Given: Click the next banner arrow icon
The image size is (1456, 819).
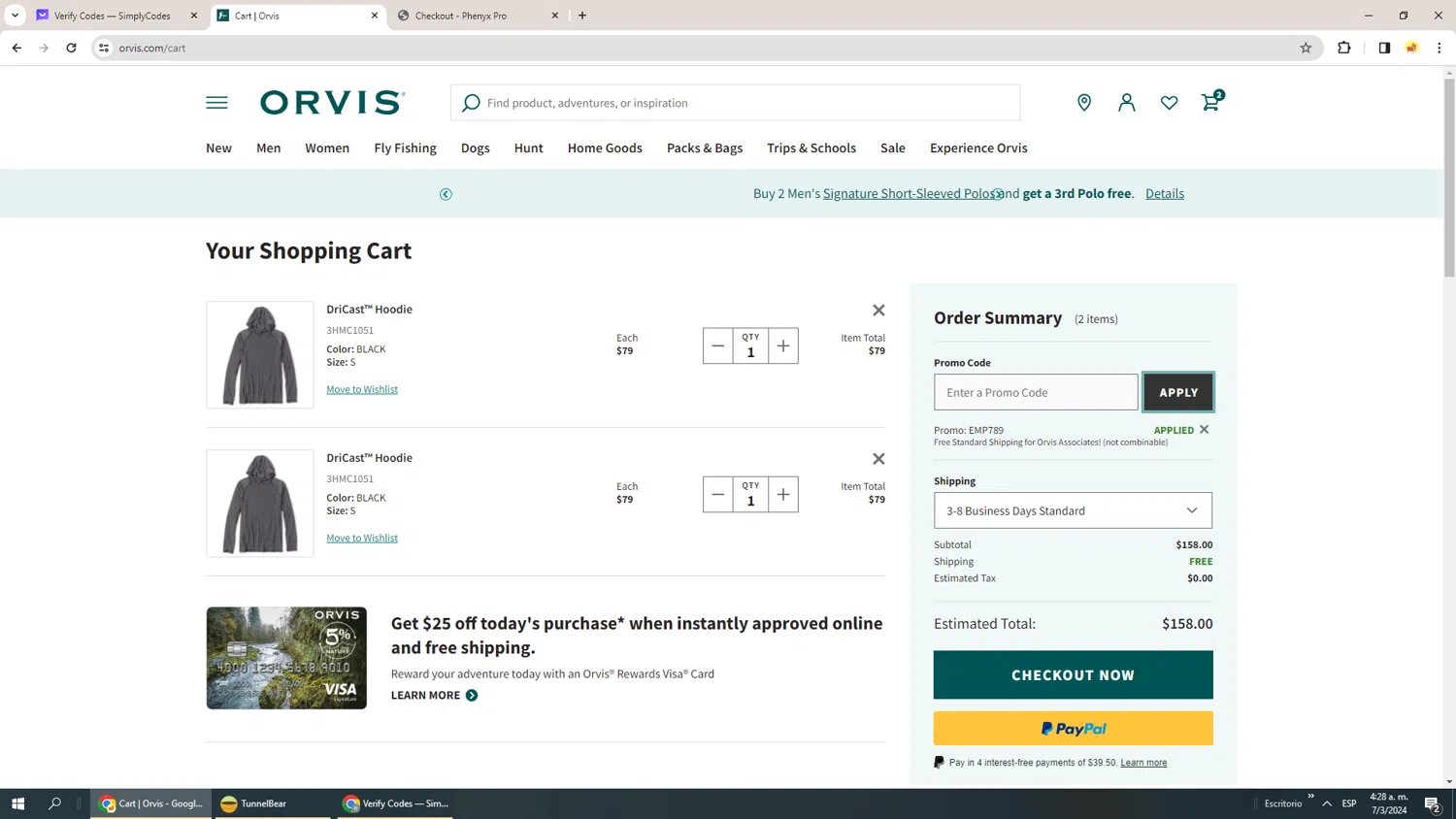Looking at the screenshot, I should coord(998,194).
